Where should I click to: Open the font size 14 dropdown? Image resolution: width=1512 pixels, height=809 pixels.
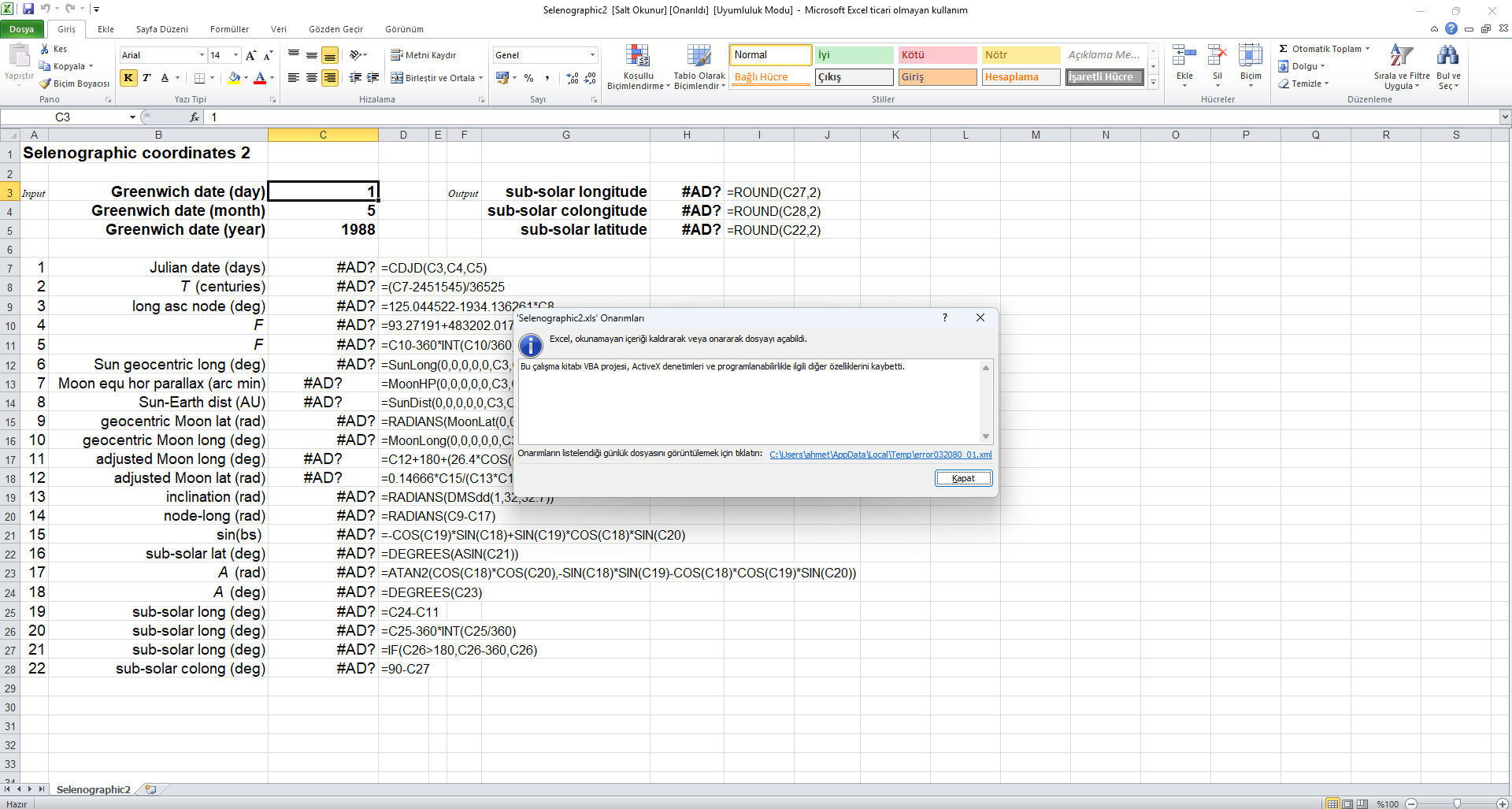click(x=235, y=55)
